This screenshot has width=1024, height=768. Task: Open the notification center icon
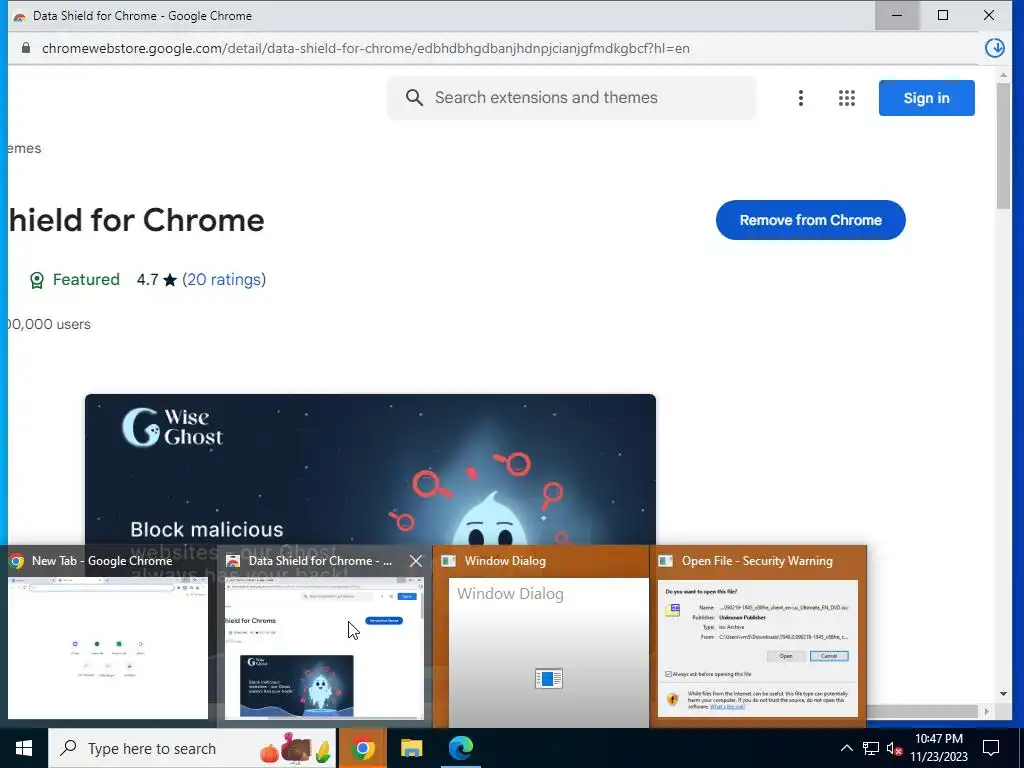[x=991, y=748]
